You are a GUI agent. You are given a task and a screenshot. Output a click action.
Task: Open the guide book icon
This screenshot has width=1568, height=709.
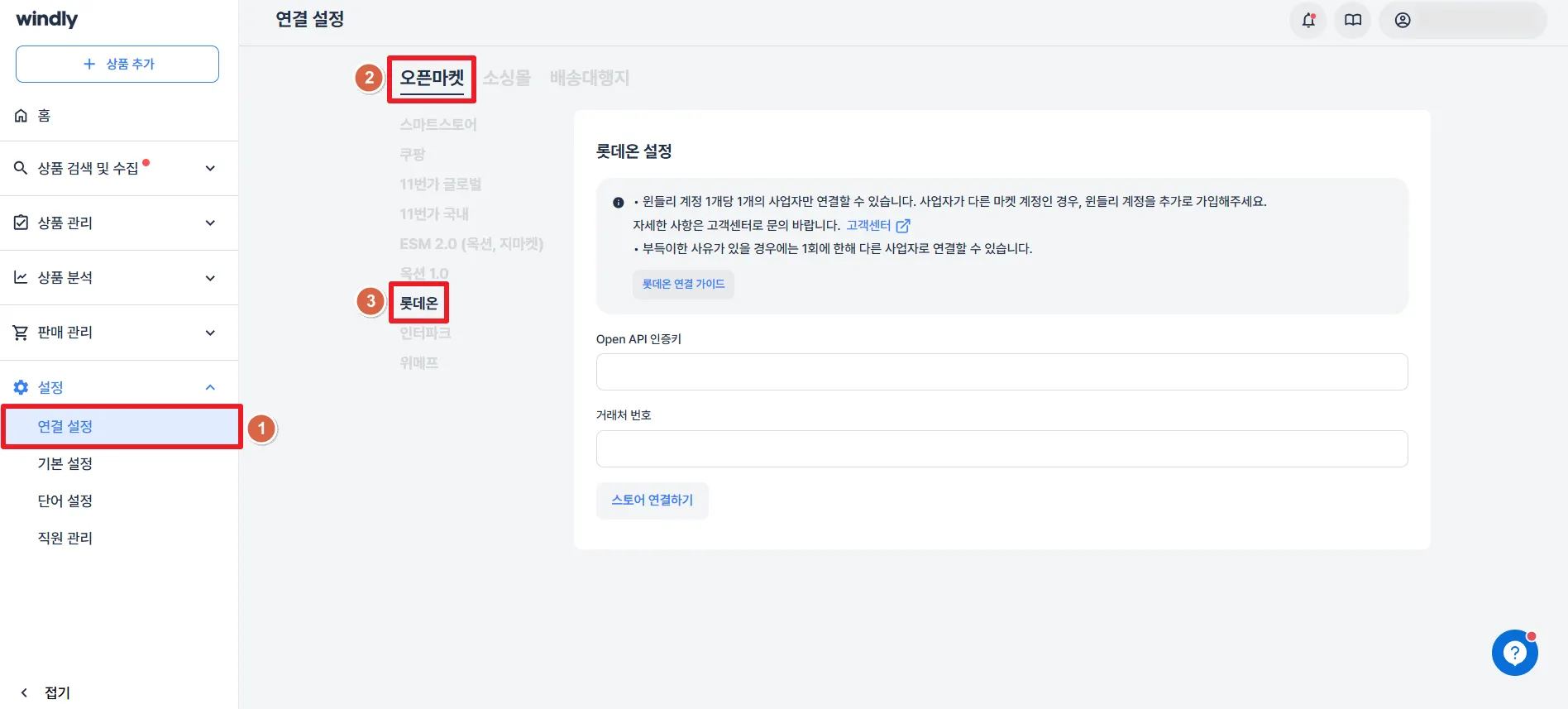pyautogui.click(x=1353, y=20)
